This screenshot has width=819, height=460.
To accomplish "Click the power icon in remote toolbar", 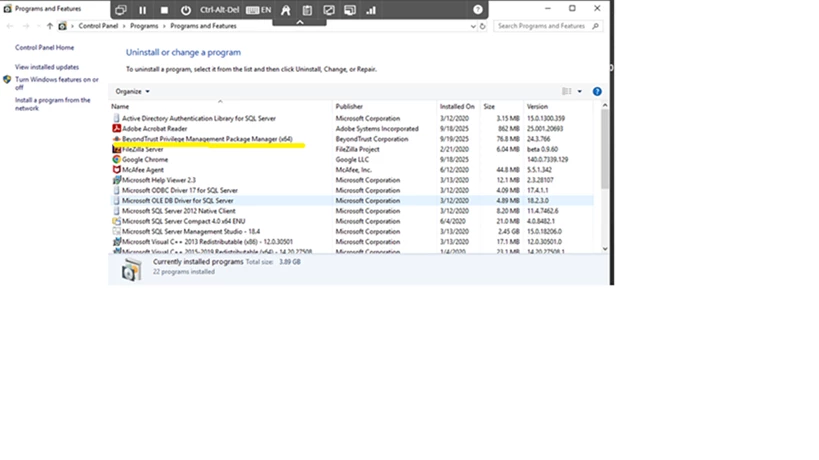I will click(x=185, y=10).
